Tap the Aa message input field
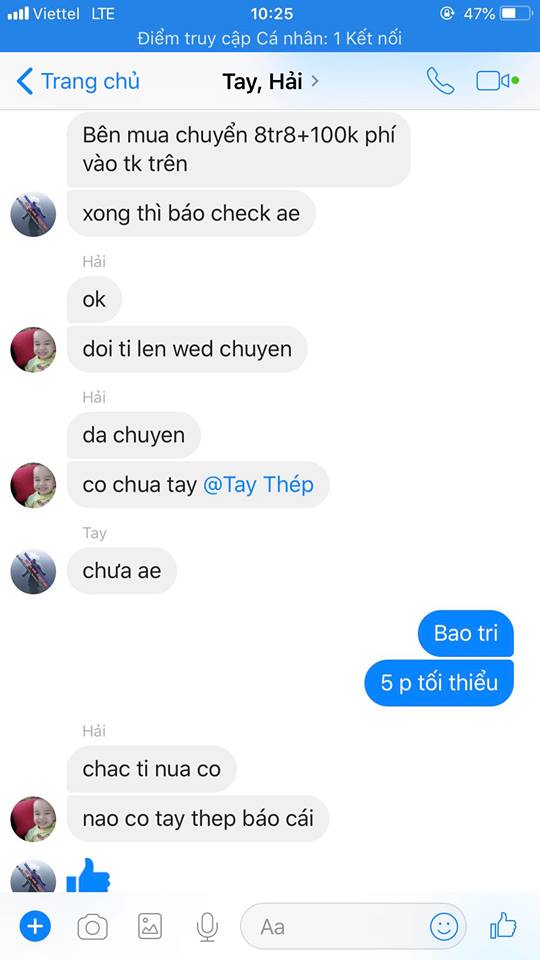This screenshot has width=540, height=960. 353,926
